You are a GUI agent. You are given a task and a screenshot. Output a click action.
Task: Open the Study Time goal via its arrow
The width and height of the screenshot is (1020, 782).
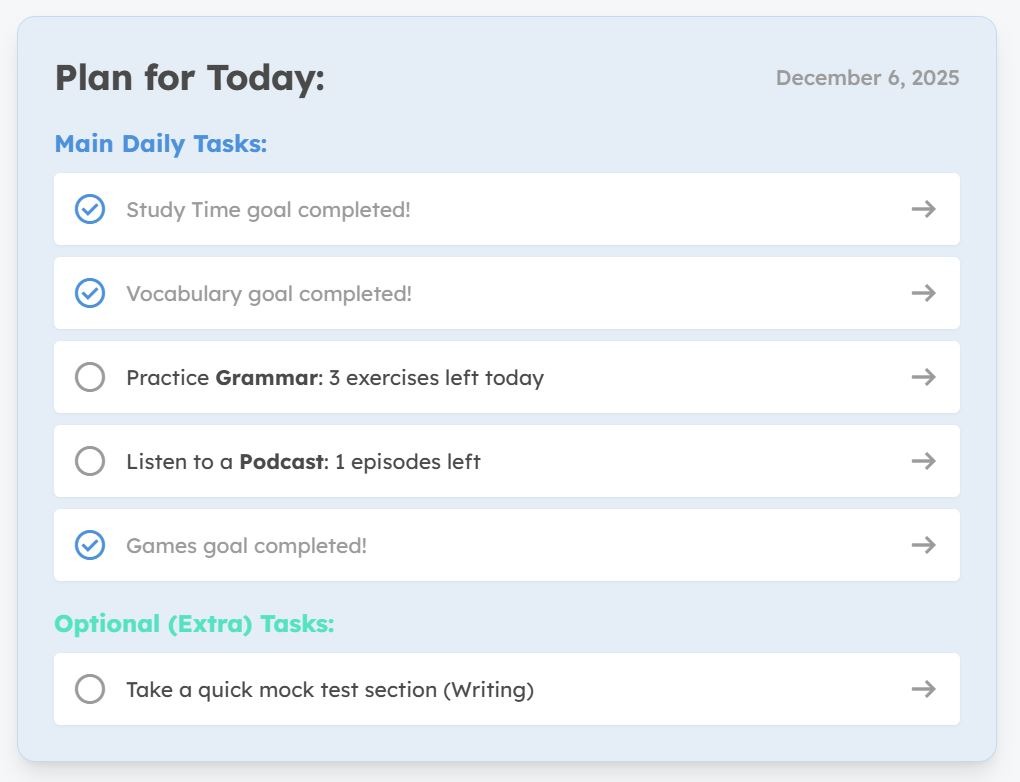(x=923, y=209)
